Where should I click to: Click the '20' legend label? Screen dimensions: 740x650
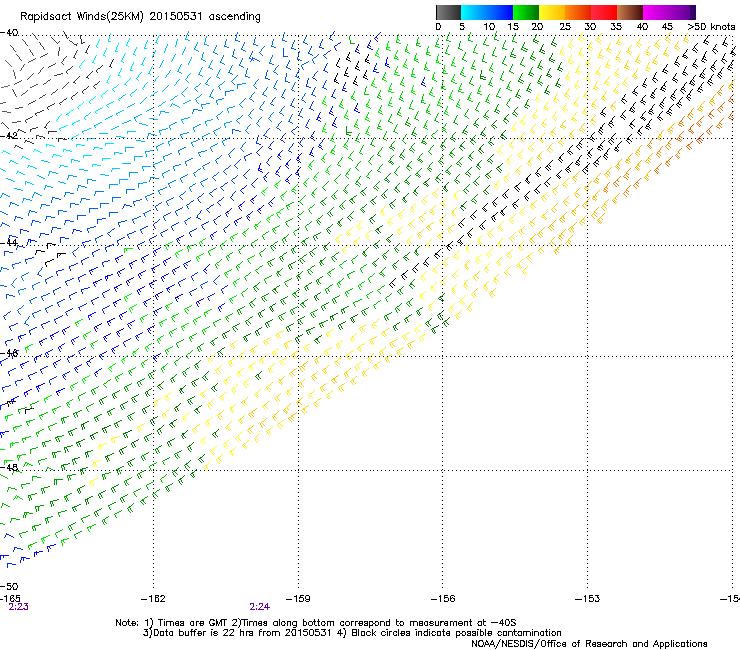[537, 27]
